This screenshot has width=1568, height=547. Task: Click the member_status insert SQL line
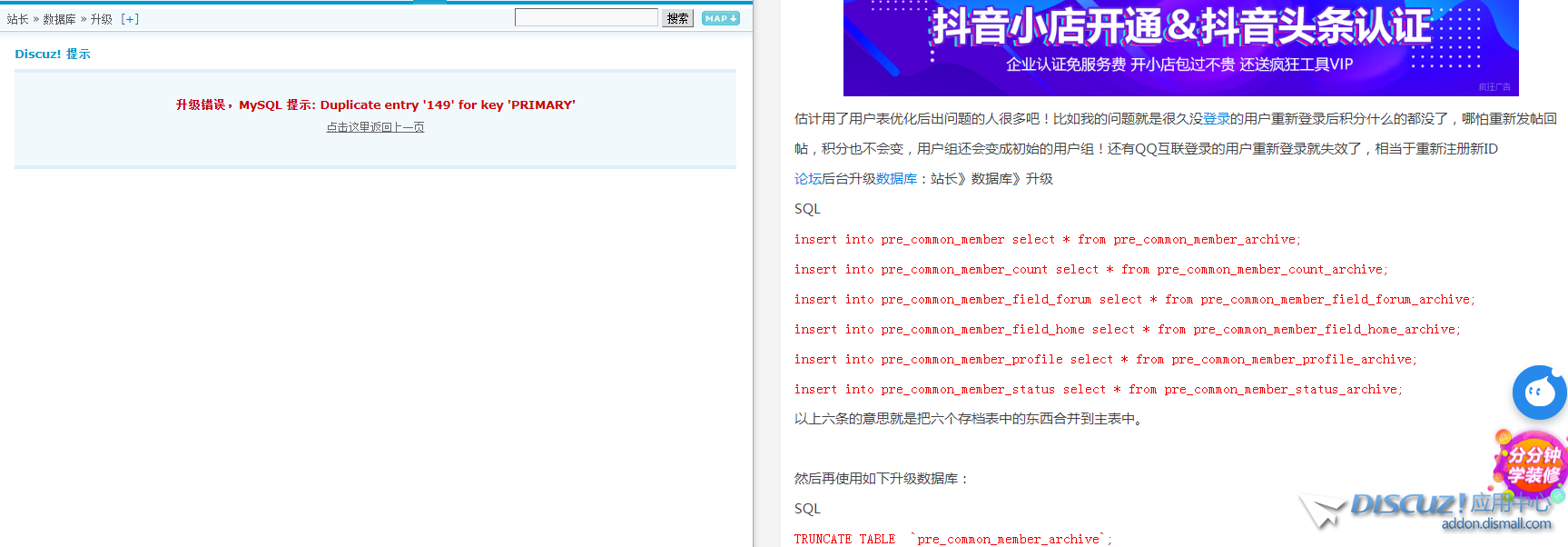pos(1099,390)
